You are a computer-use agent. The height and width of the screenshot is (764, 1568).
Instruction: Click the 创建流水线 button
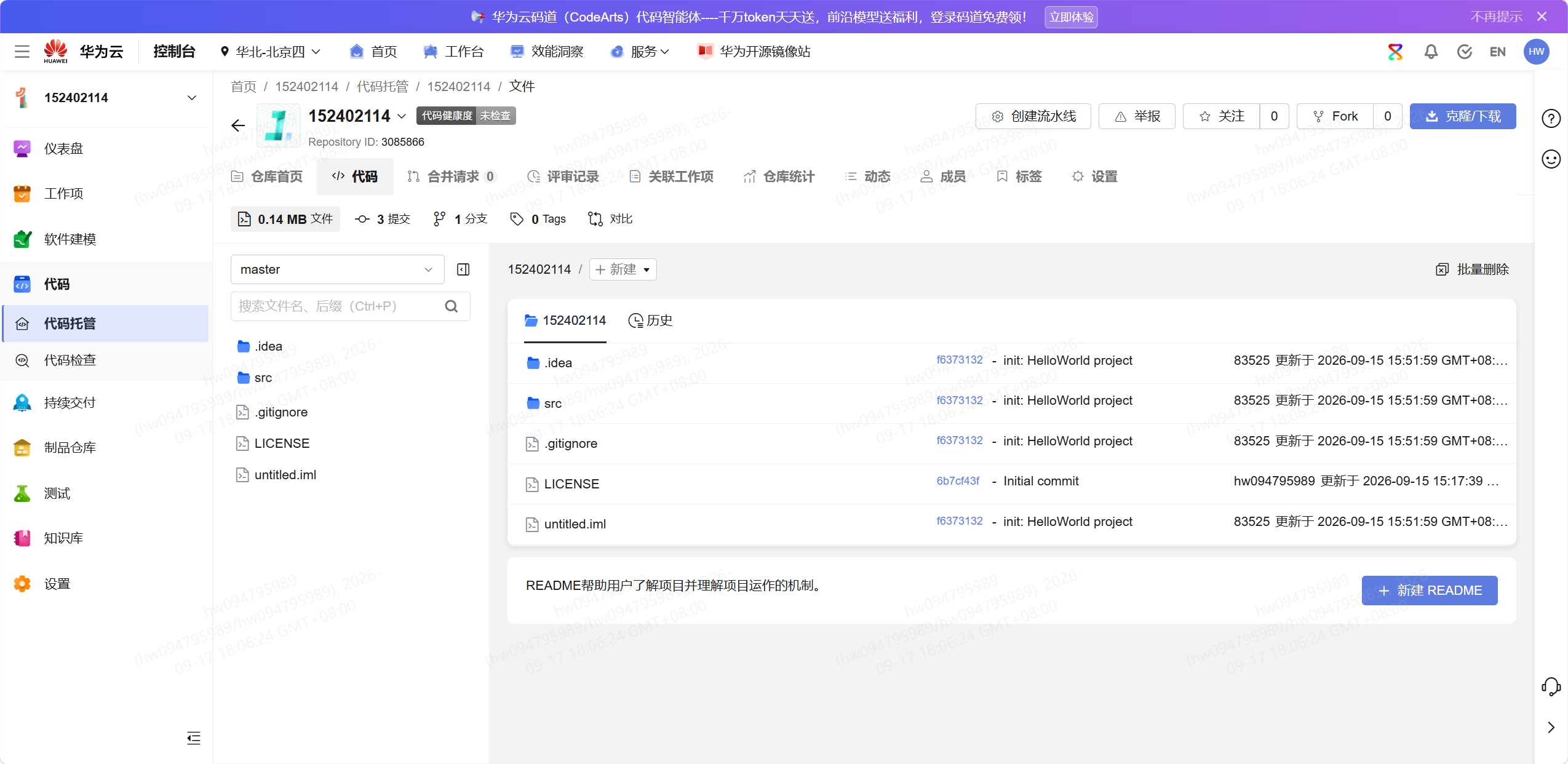pos(1033,116)
